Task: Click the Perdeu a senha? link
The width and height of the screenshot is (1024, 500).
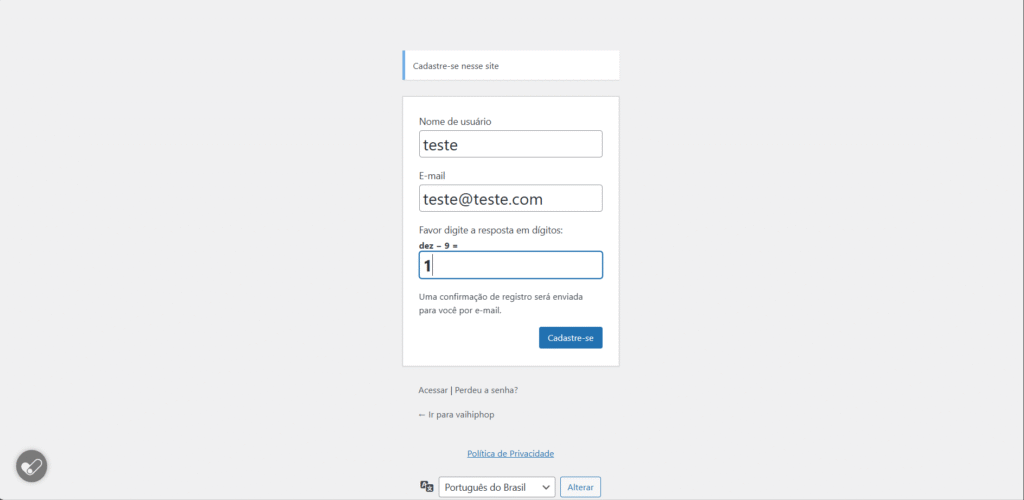Action: (486, 389)
